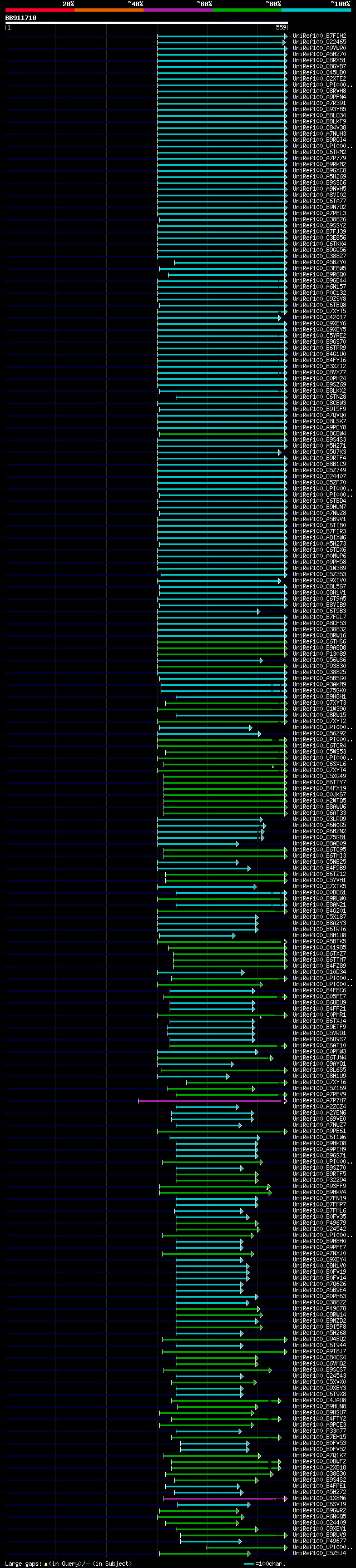Select the UniRef100_C6THS6 label
This screenshot has height=1568, width=356.
[319, 641]
